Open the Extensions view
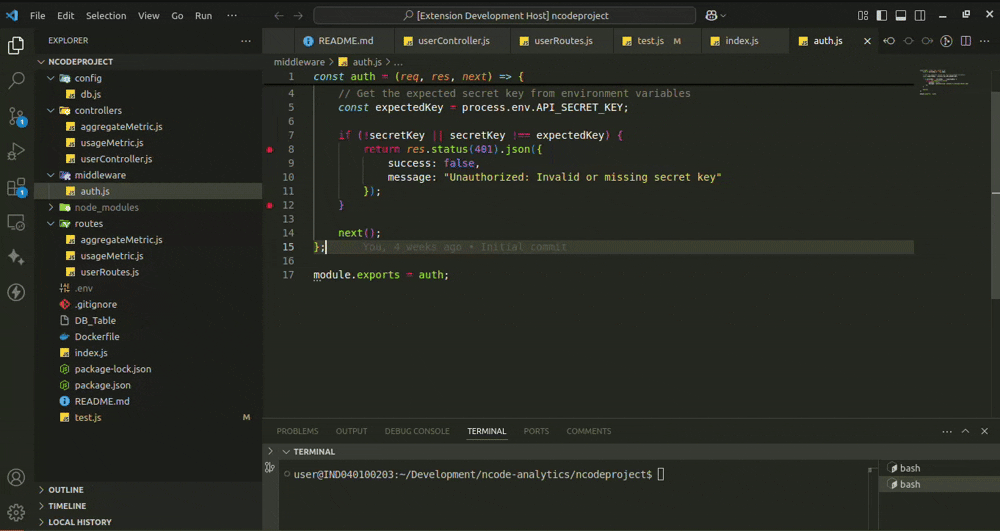This screenshot has height=531, width=1000. coord(16,187)
